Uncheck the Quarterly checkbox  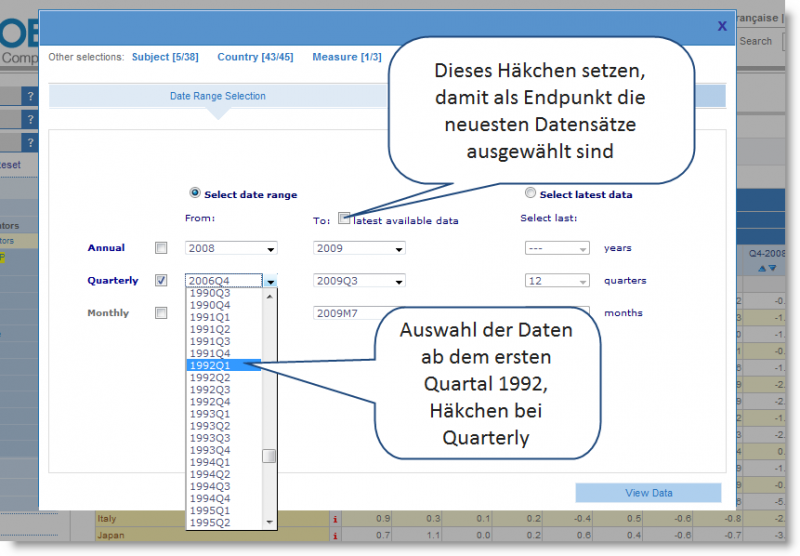pos(161,281)
